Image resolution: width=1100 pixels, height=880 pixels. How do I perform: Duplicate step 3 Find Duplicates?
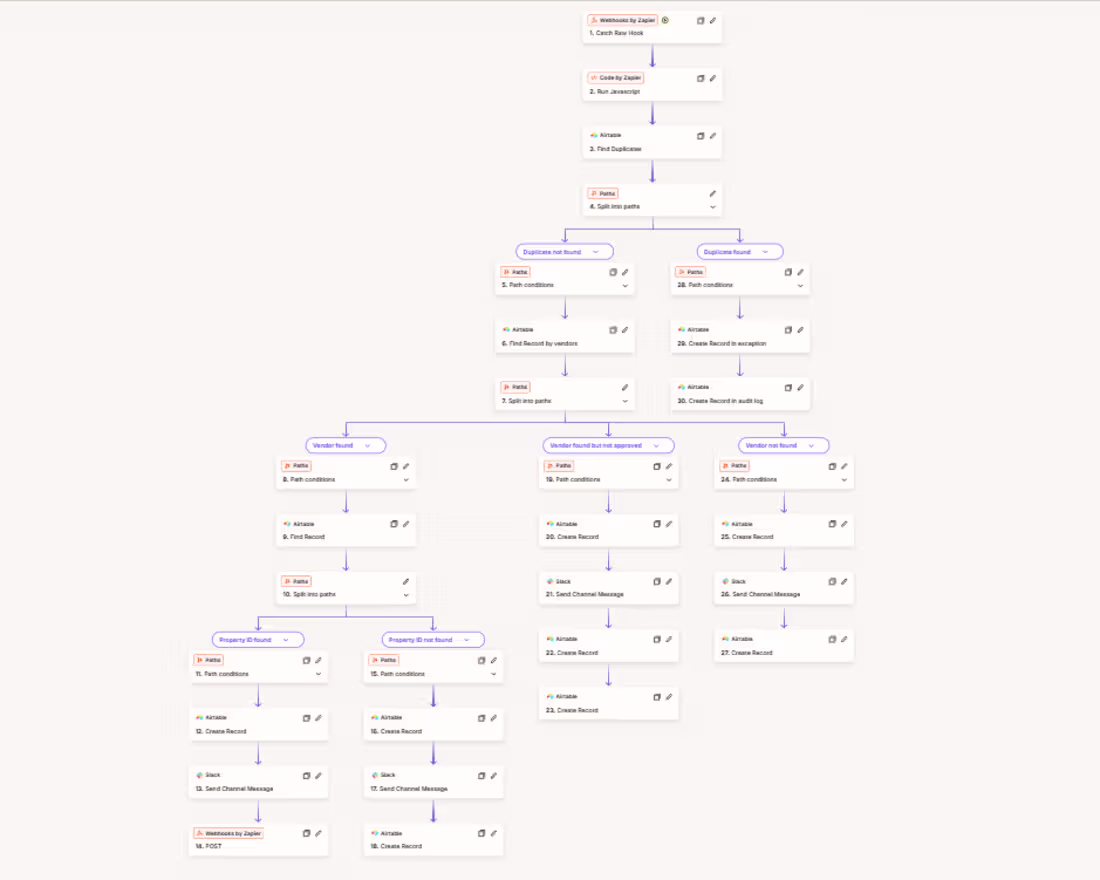pos(700,135)
